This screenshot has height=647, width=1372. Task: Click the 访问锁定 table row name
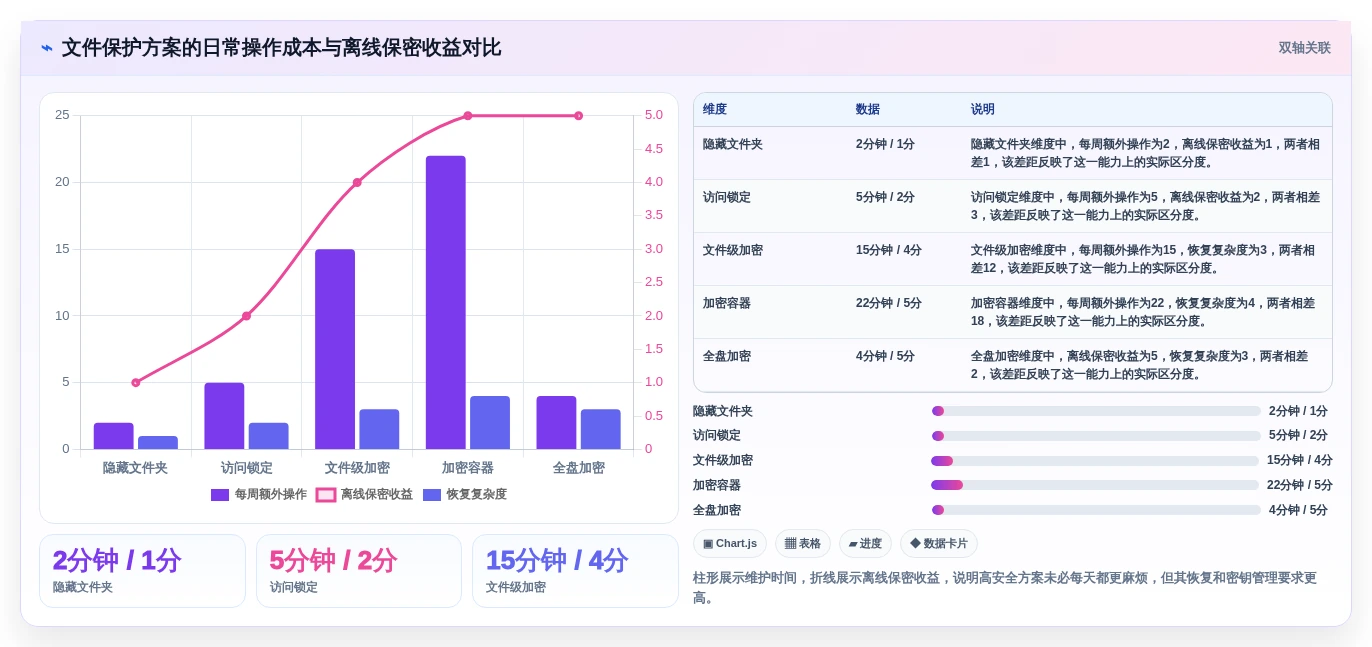coord(727,197)
